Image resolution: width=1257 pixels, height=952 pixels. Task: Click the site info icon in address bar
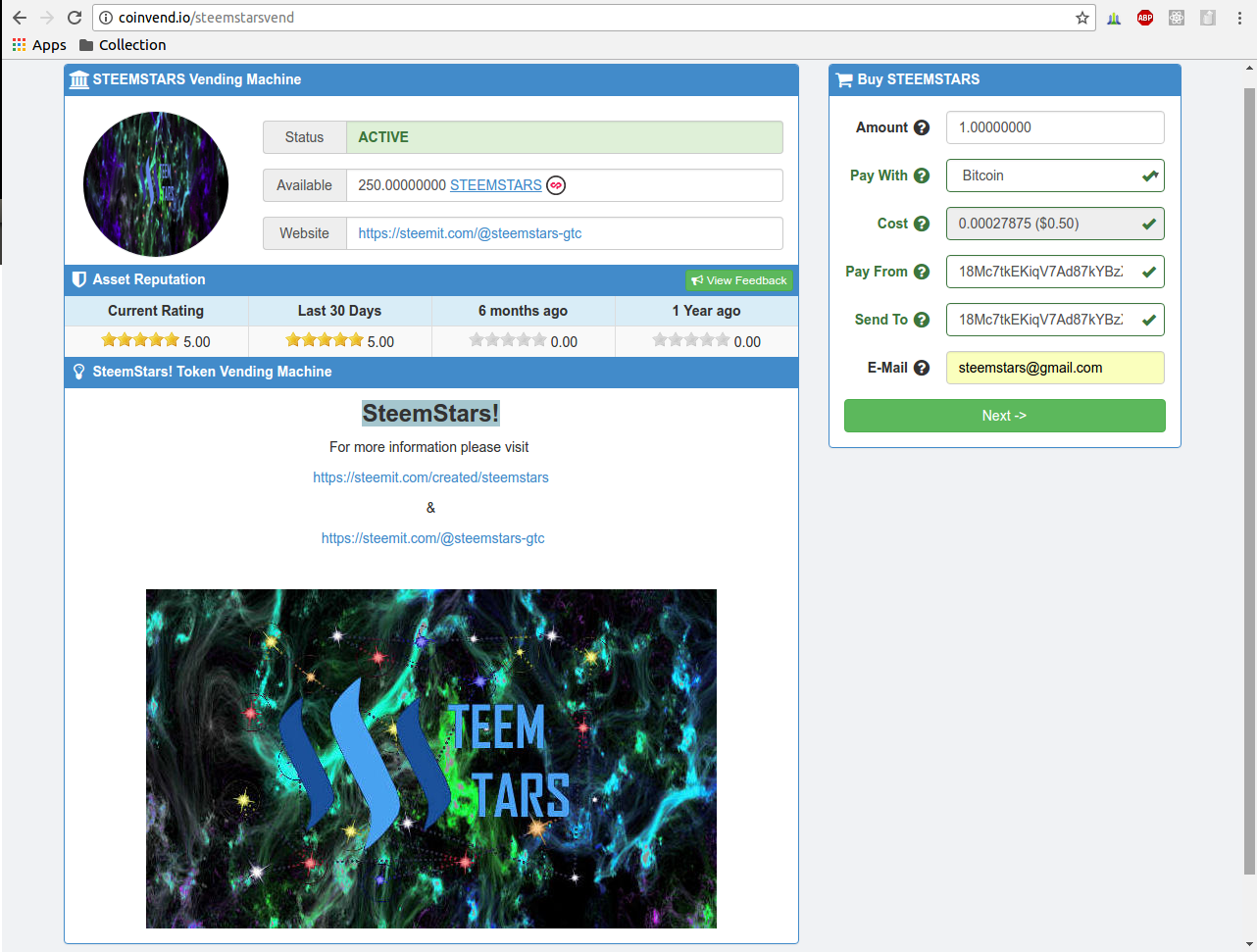tap(106, 18)
